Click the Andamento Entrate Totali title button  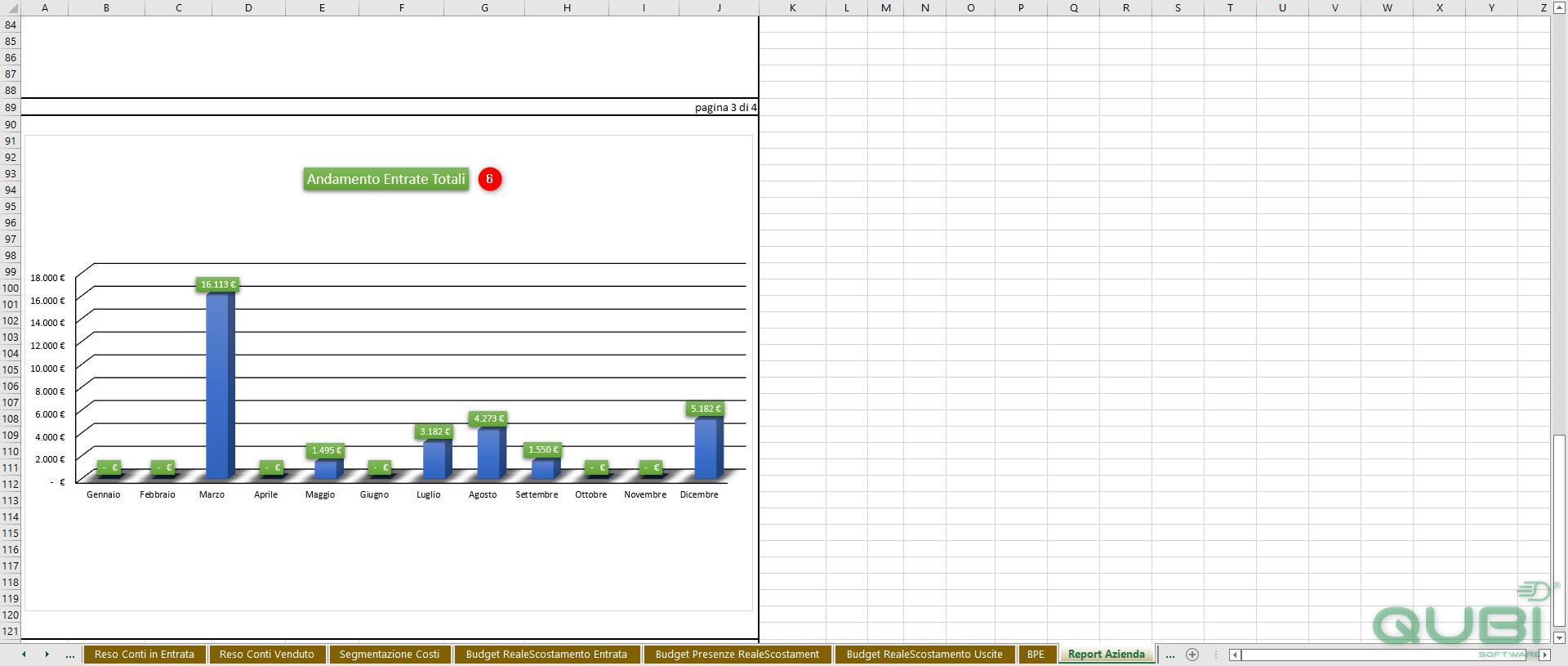pyautogui.click(x=386, y=179)
